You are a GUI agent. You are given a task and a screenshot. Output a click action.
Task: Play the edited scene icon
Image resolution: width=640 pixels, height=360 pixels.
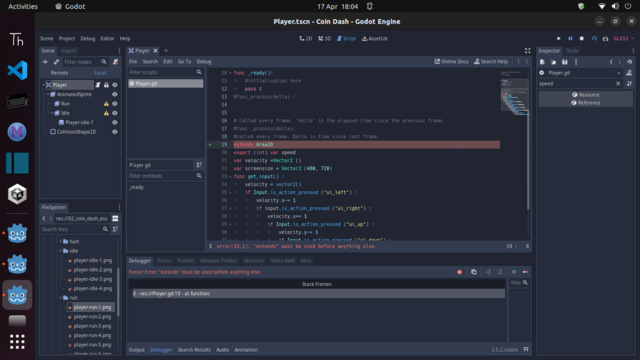point(594,38)
